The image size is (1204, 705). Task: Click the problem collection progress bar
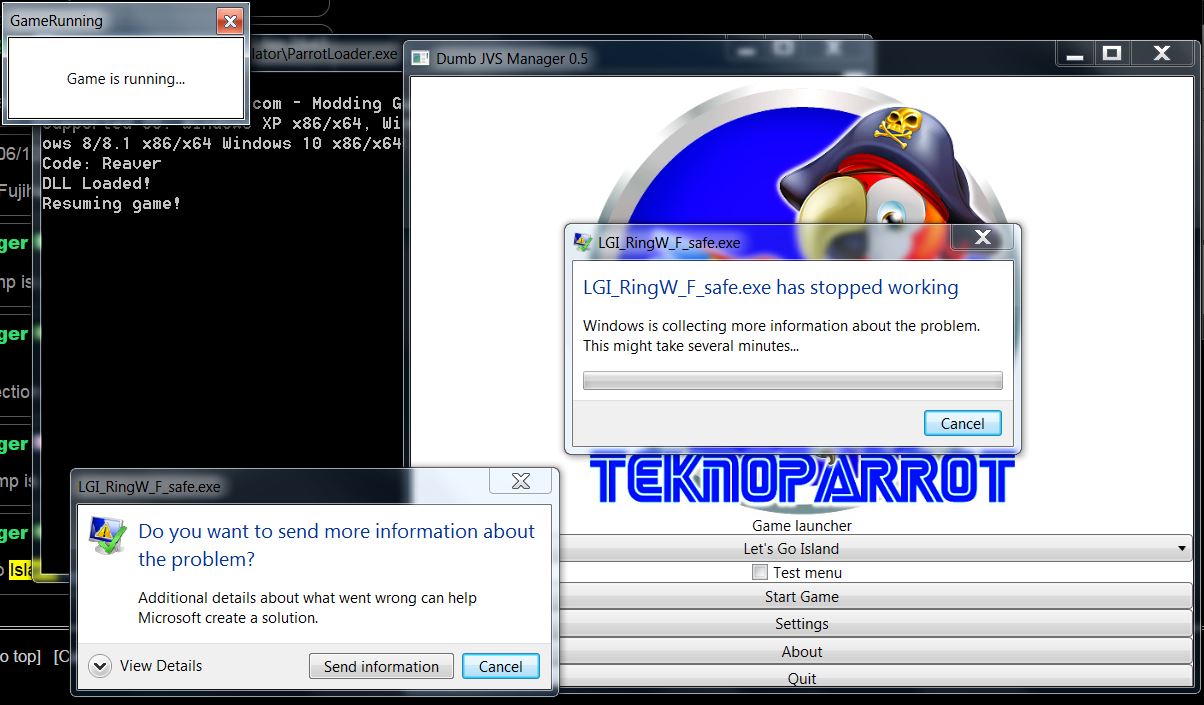coord(793,380)
